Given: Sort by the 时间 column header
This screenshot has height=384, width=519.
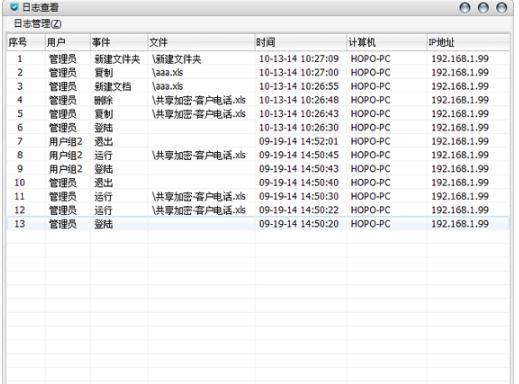Looking at the screenshot, I should (301, 42).
